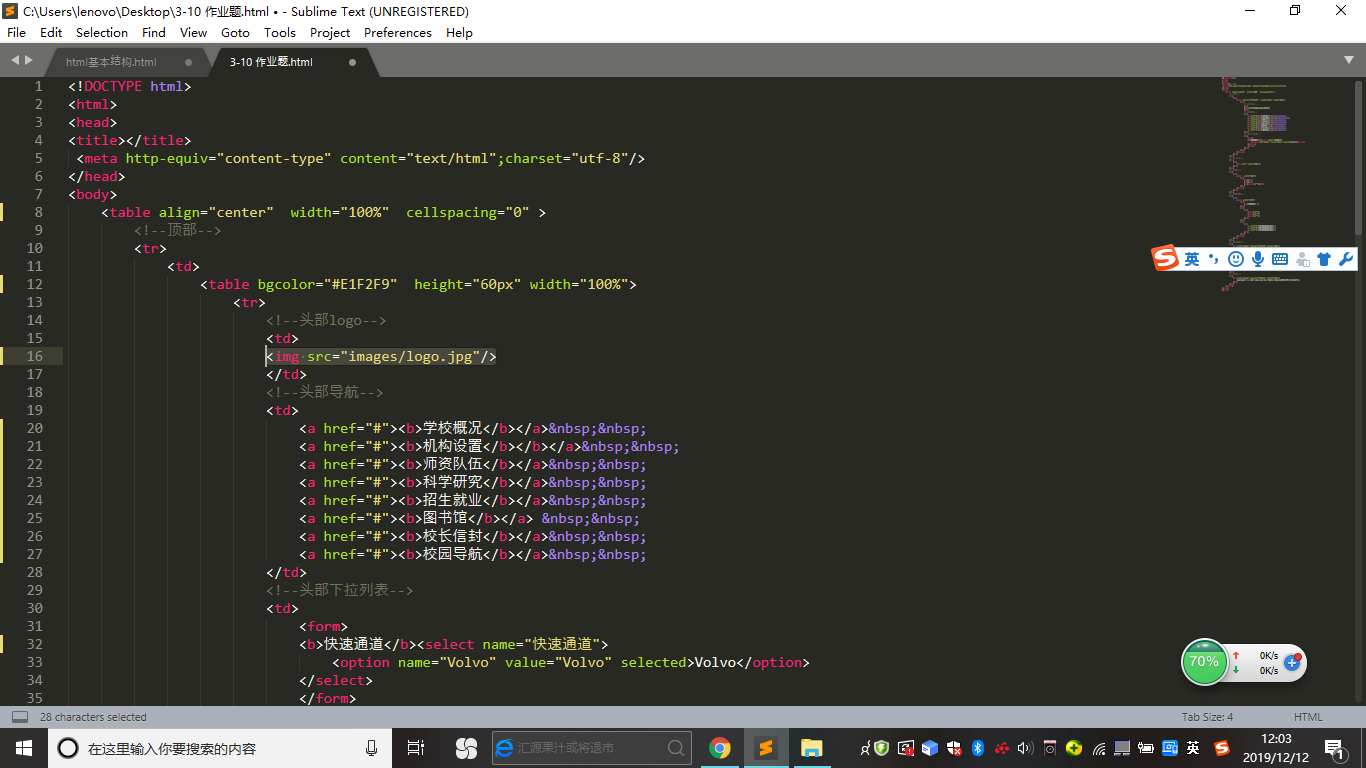Open the notification action center icon
The image size is (1366, 768).
(1334, 748)
